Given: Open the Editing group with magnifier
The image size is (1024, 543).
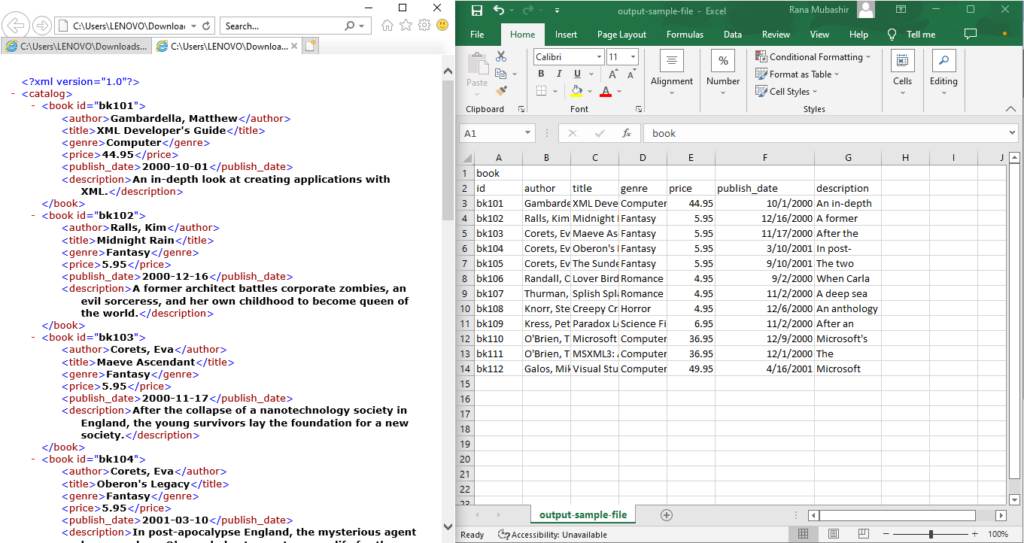Looking at the screenshot, I should [x=944, y=73].
